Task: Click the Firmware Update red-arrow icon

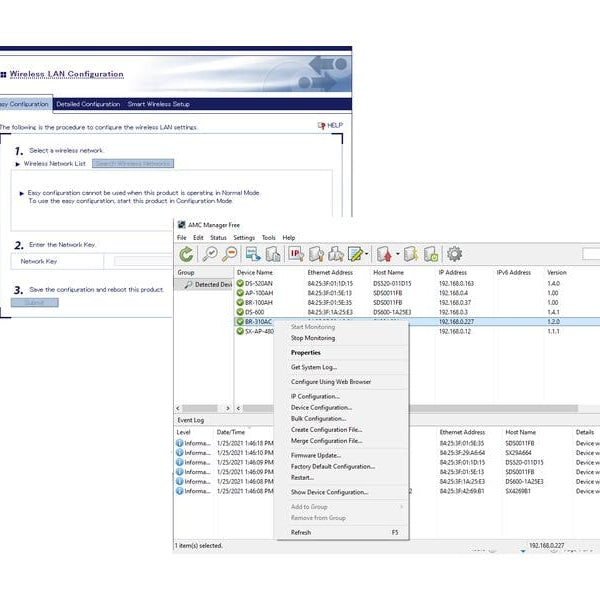Action: [385, 254]
